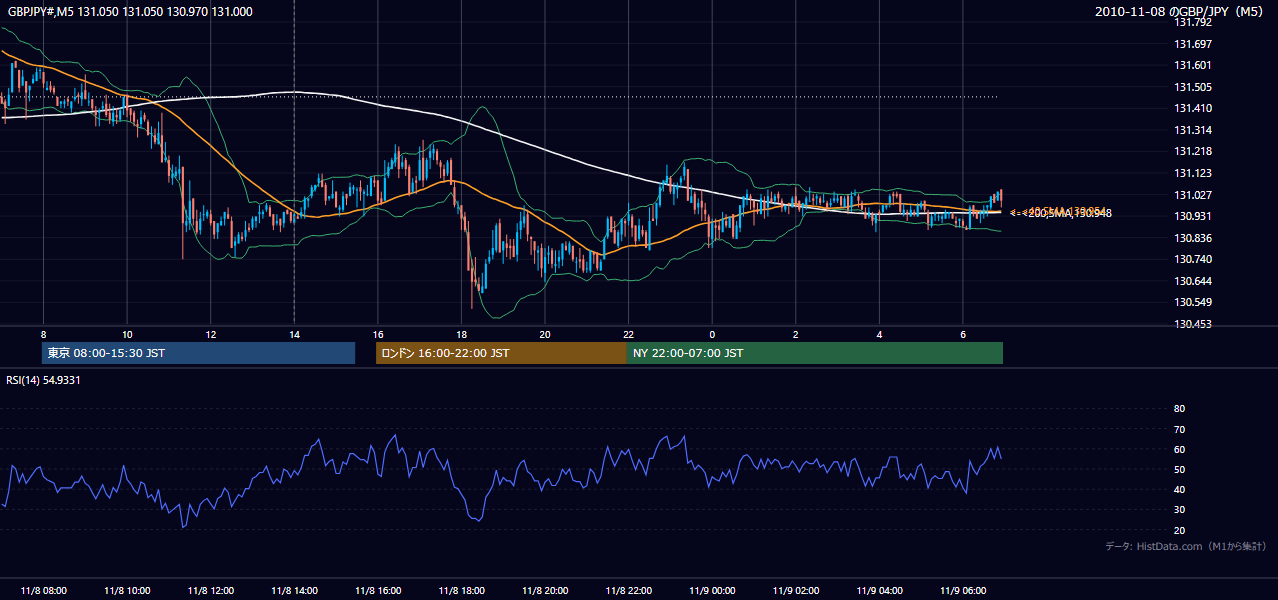1278x600 pixels.
Task: Click the Tokyo session bar 東京 08:00-15:30 JST
Action: 198,353
